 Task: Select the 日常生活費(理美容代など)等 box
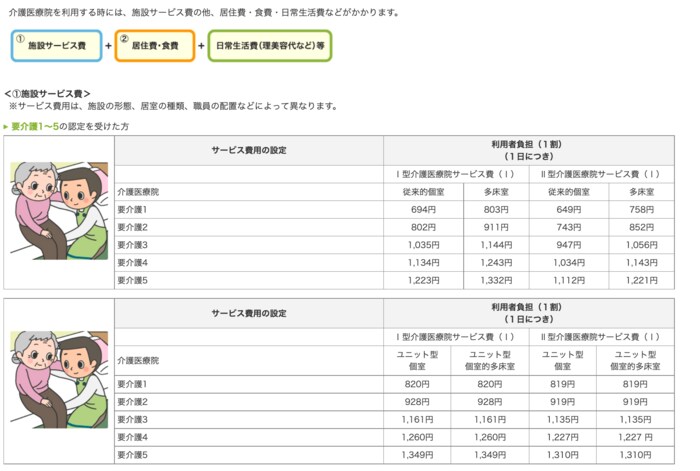point(270,46)
